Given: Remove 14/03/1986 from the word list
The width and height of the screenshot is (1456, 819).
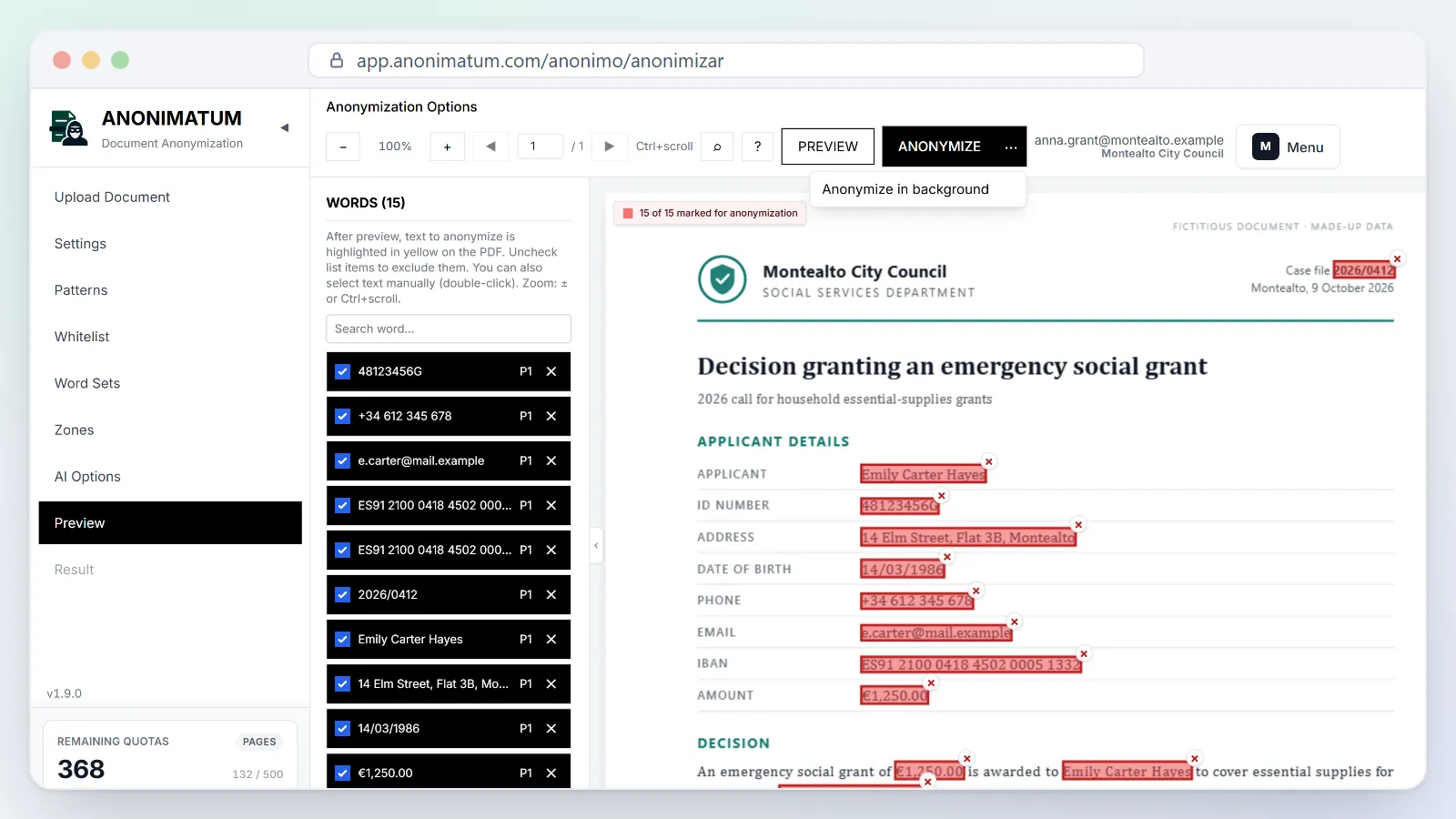Looking at the screenshot, I should [551, 728].
